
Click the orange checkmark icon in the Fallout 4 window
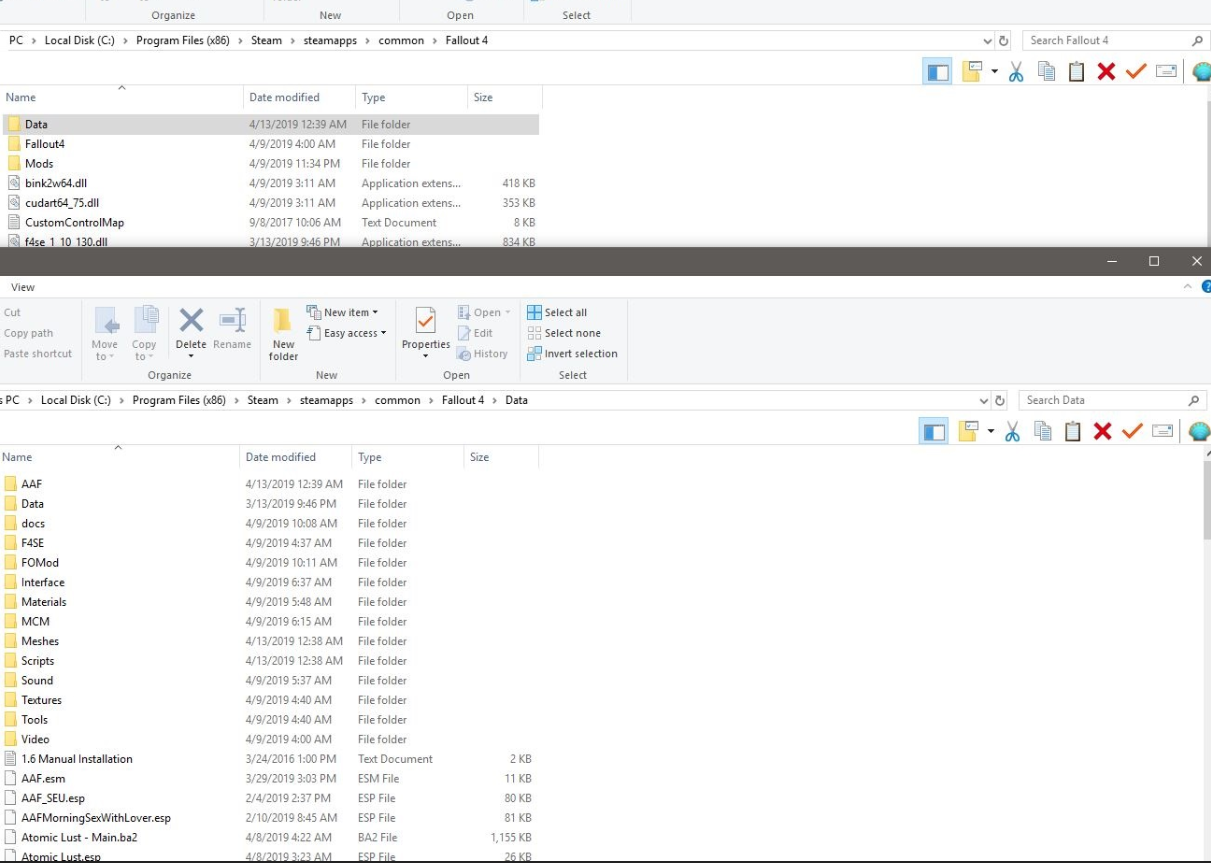[1136, 72]
